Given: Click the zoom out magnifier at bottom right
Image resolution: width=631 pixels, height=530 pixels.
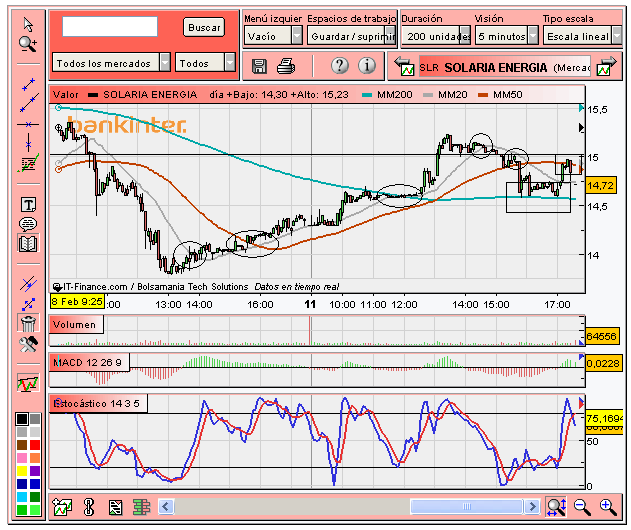Looking at the screenshot, I should click(x=582, y=507).
